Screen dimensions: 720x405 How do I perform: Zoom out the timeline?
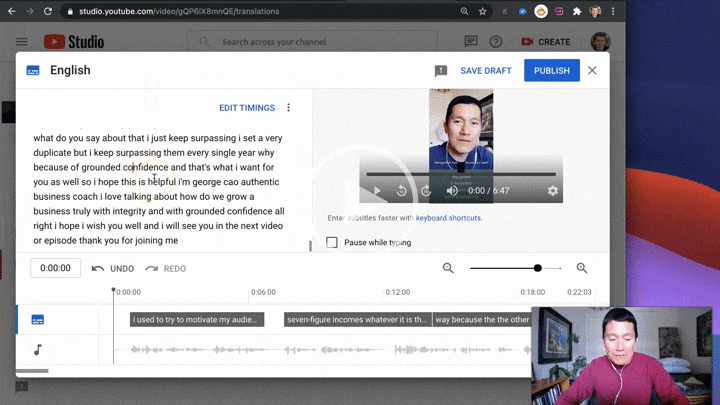tap(448, 268)
